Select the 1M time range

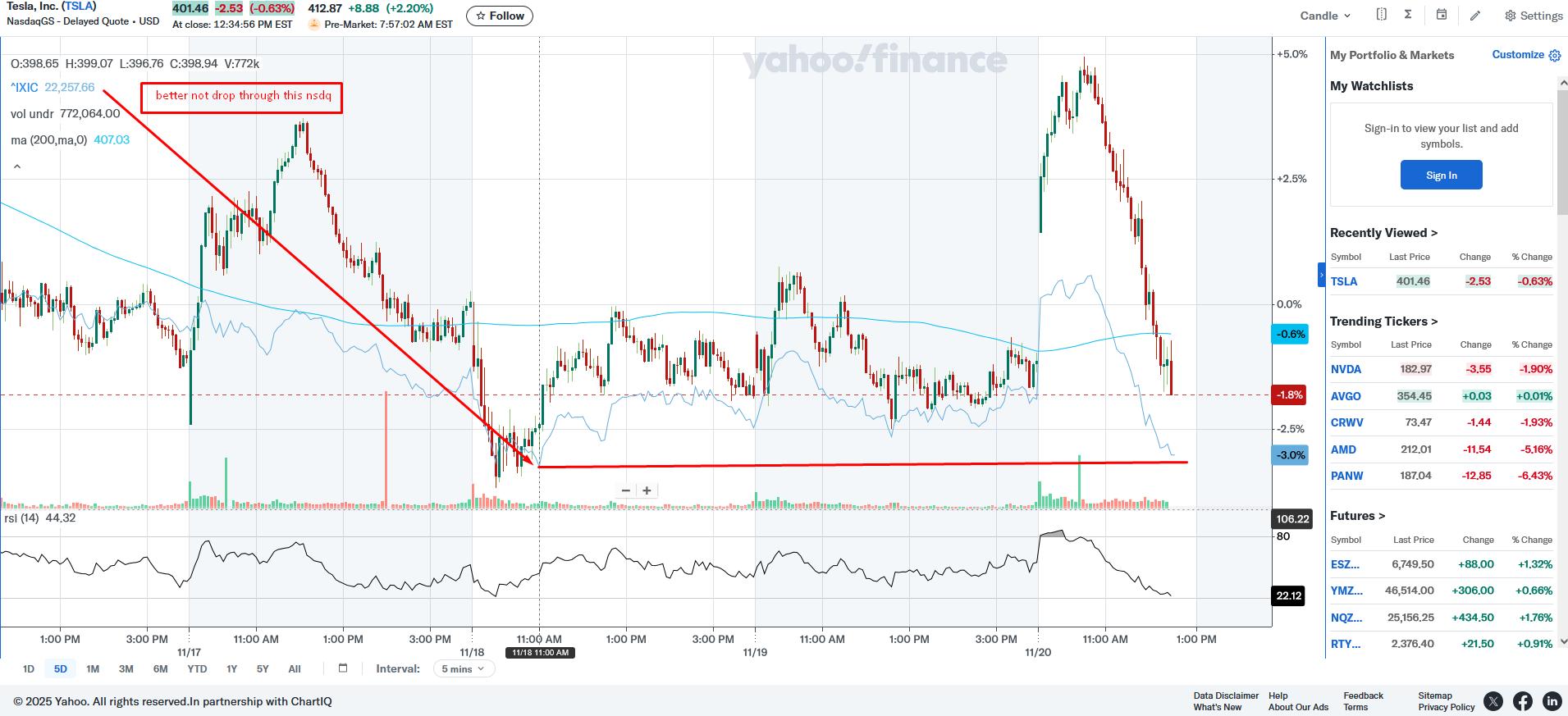coord(93,669)
